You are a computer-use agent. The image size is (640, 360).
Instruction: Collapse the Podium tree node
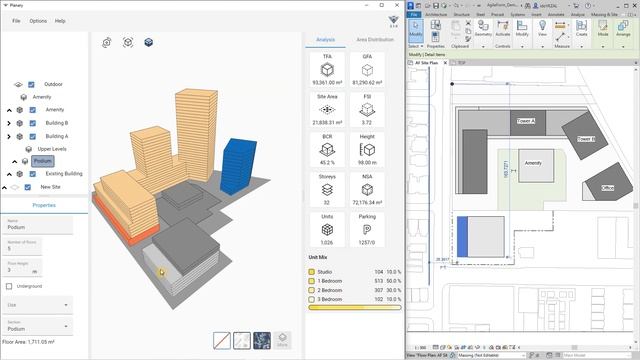[x=15, y=162]
